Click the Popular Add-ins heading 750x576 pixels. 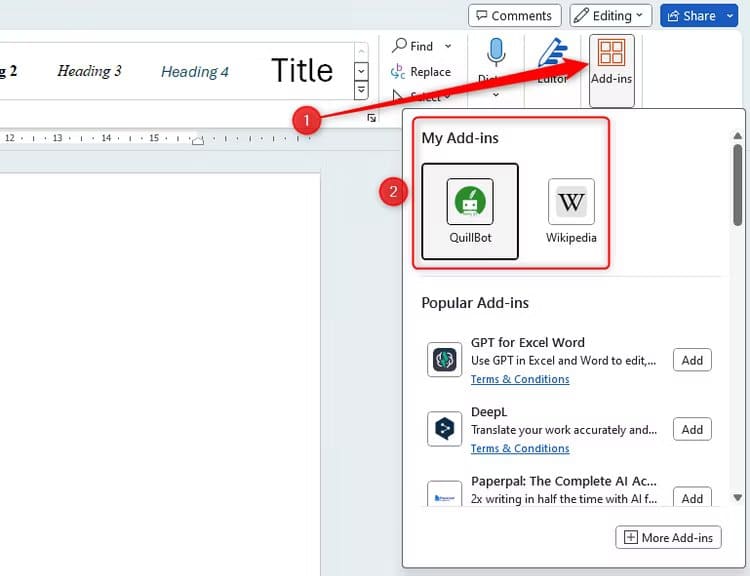coord(475,303)
